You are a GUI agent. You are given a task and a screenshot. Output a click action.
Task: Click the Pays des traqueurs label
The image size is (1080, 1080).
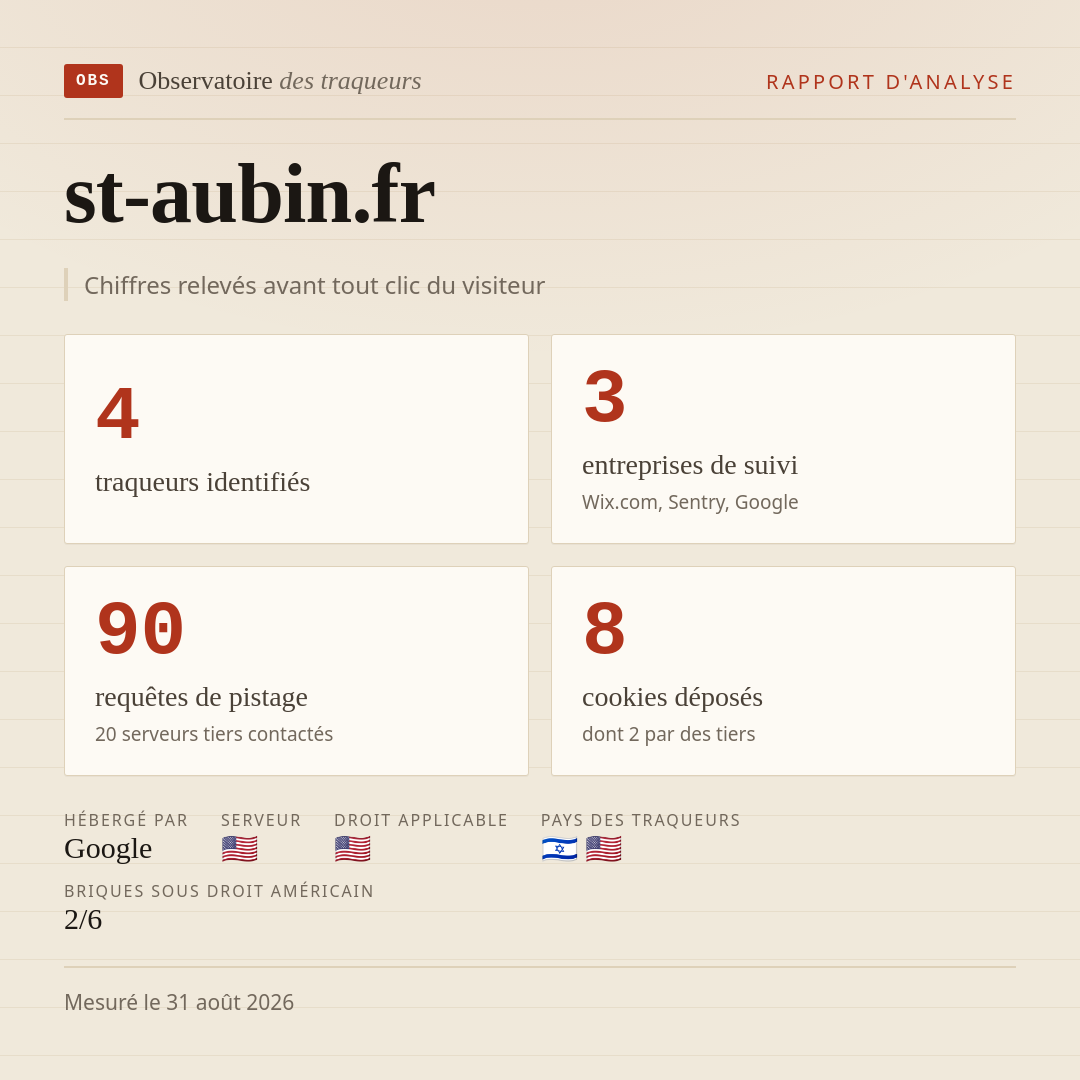[x=641, y=820]
